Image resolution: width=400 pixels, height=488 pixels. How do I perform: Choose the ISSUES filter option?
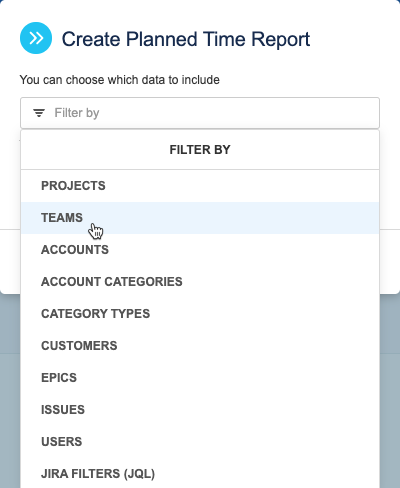click(x=200, y=410)
